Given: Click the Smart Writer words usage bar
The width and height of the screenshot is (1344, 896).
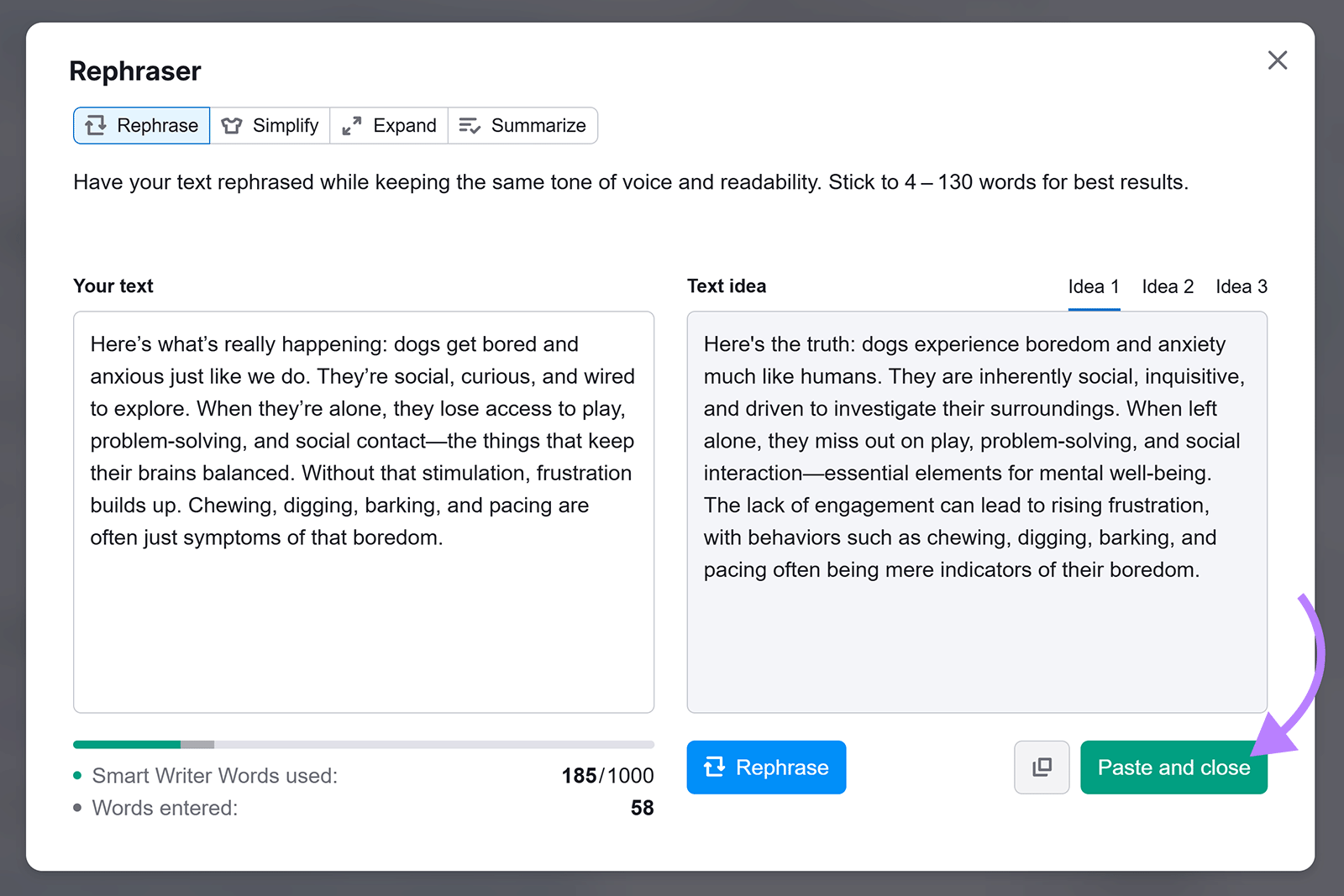Looking at the screenshot, I should click(x=363, y=744).
